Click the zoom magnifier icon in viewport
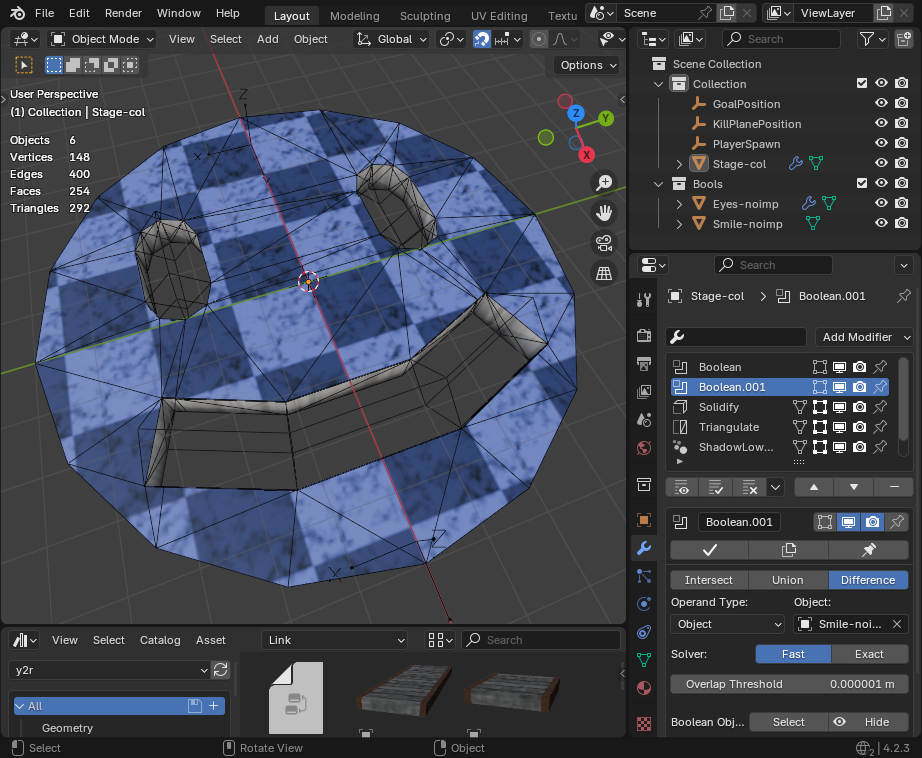This screenshot has width=922, height=758. [604, 182]
